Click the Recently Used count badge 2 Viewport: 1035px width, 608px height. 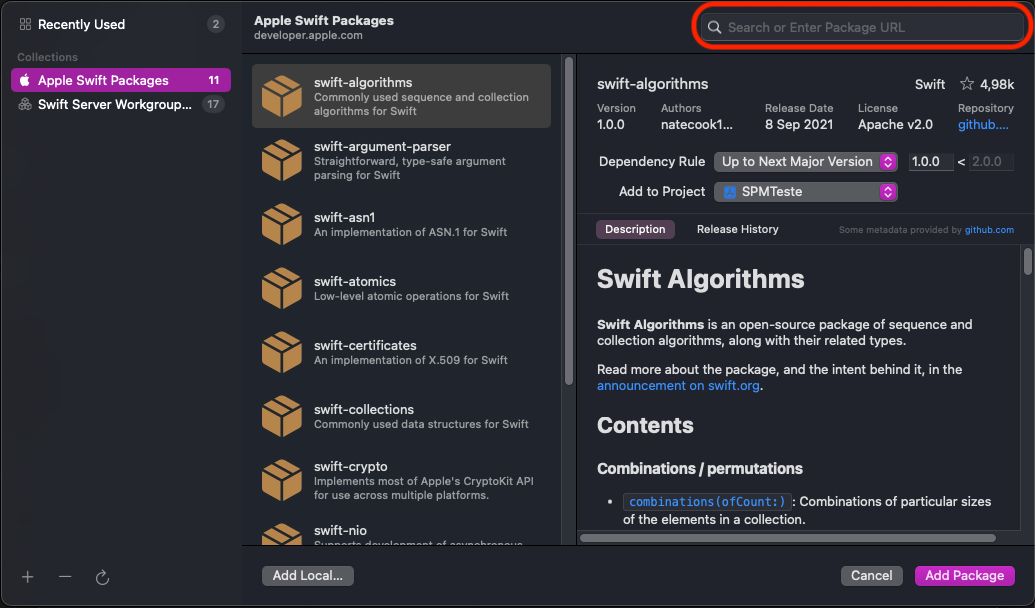point(215,24)
